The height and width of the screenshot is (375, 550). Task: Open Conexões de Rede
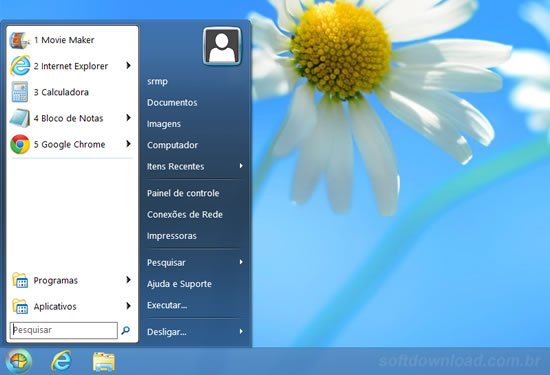[185, 214]
